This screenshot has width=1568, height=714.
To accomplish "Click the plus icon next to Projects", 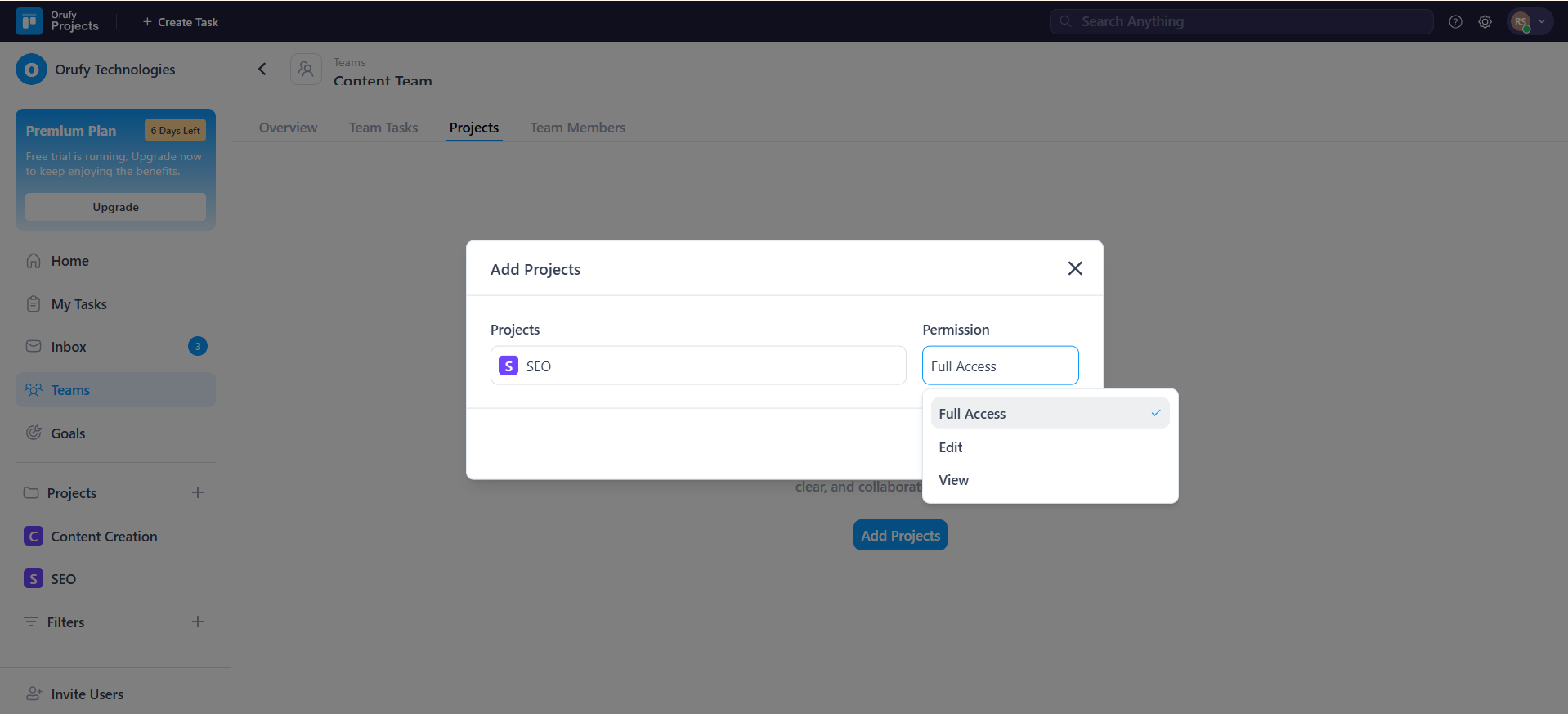I will pyautogui.click(x=198, y=492).
